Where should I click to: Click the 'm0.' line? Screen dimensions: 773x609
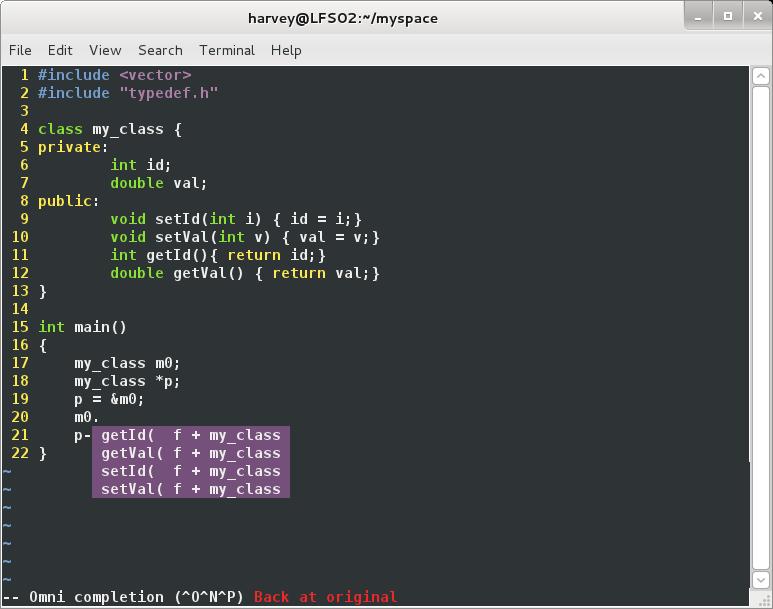(x=86, y=417)
